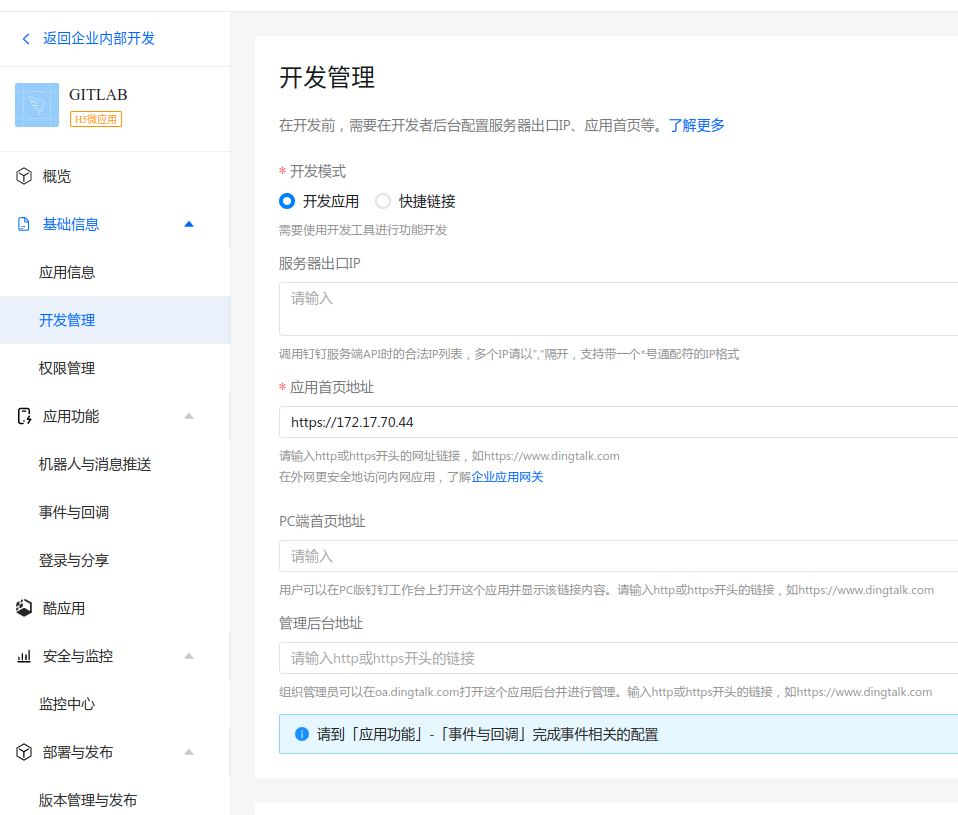
Task: Click the box icon beside 部署与发布
Action: click(x=24, y=752)
